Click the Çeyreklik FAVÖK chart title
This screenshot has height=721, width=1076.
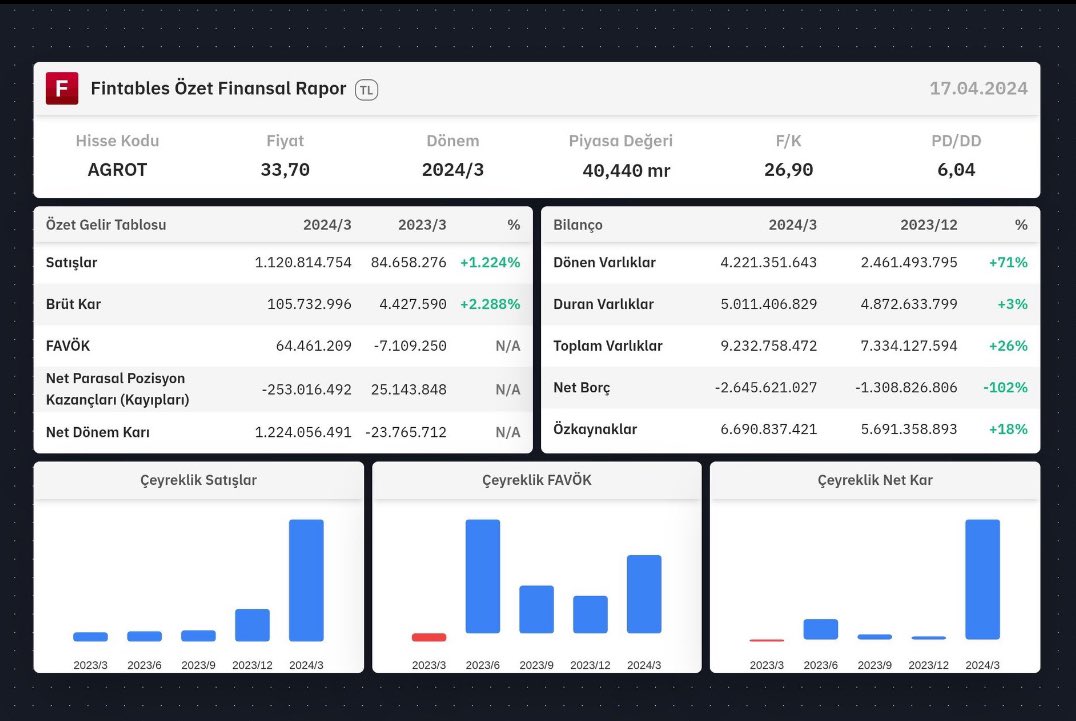(537, 480)
